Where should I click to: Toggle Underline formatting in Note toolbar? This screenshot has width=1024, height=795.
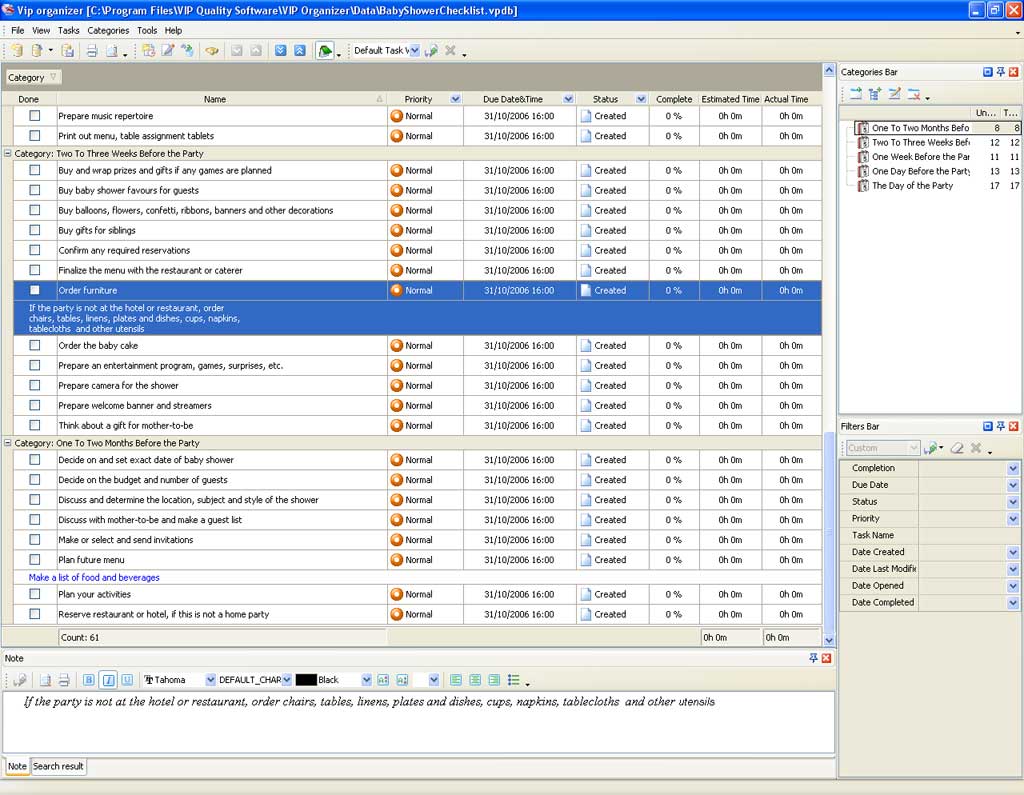coord(127,680)
